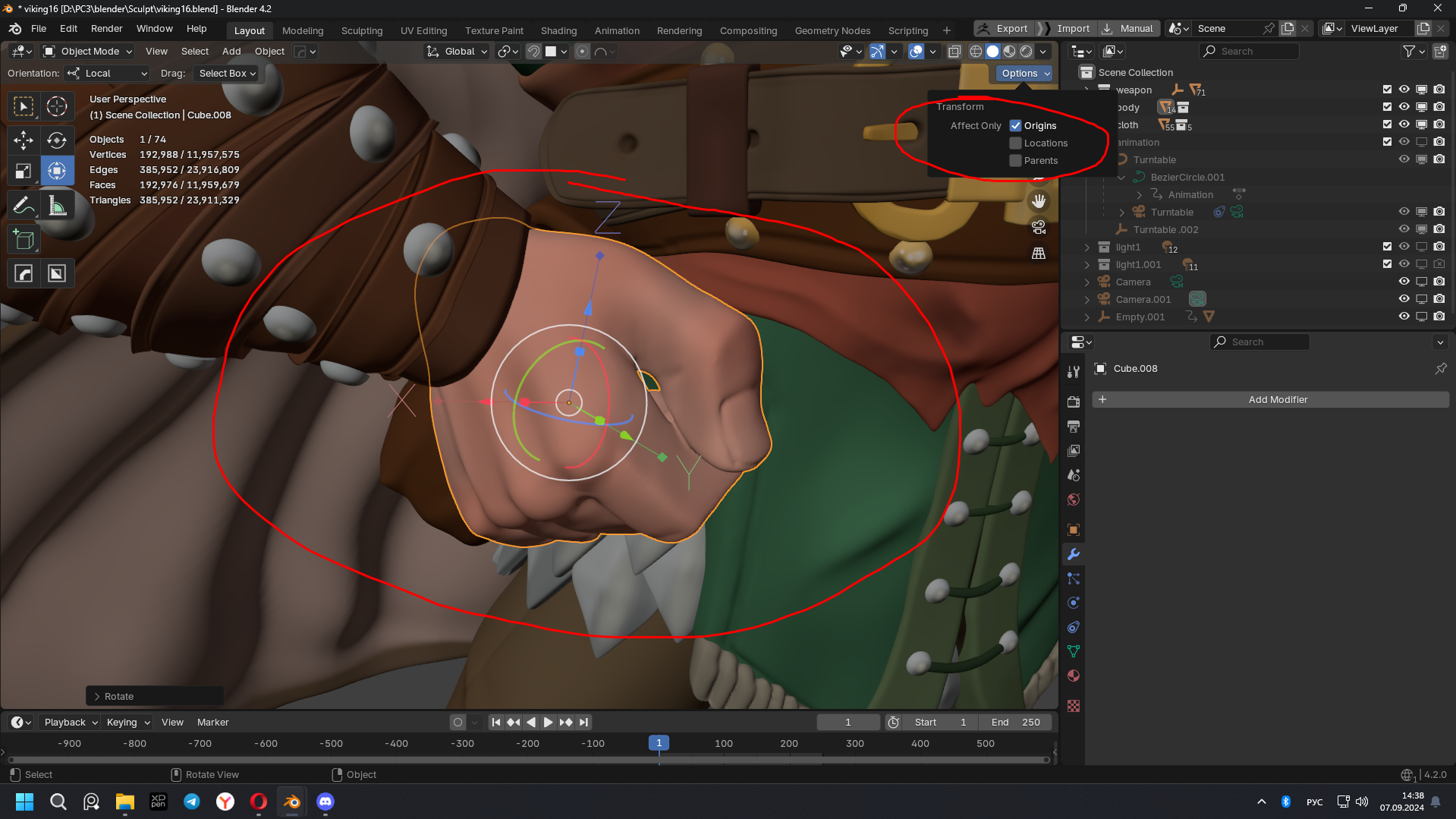Open the Object properties tab
This screenshot has height=819, width=1456.
click(x=1074, y=530)
